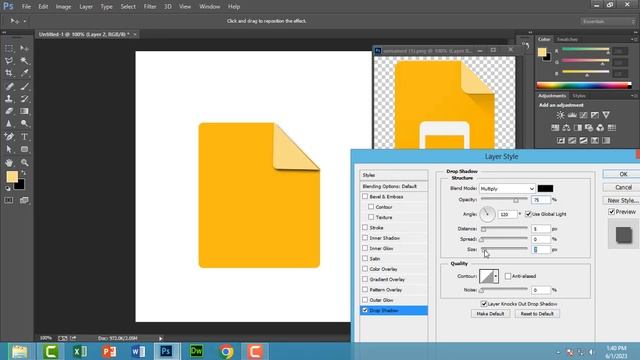Enable the Gradient Overlay checkbox
640x360 pixels.
pyautogui.click(x=365, y=279)
